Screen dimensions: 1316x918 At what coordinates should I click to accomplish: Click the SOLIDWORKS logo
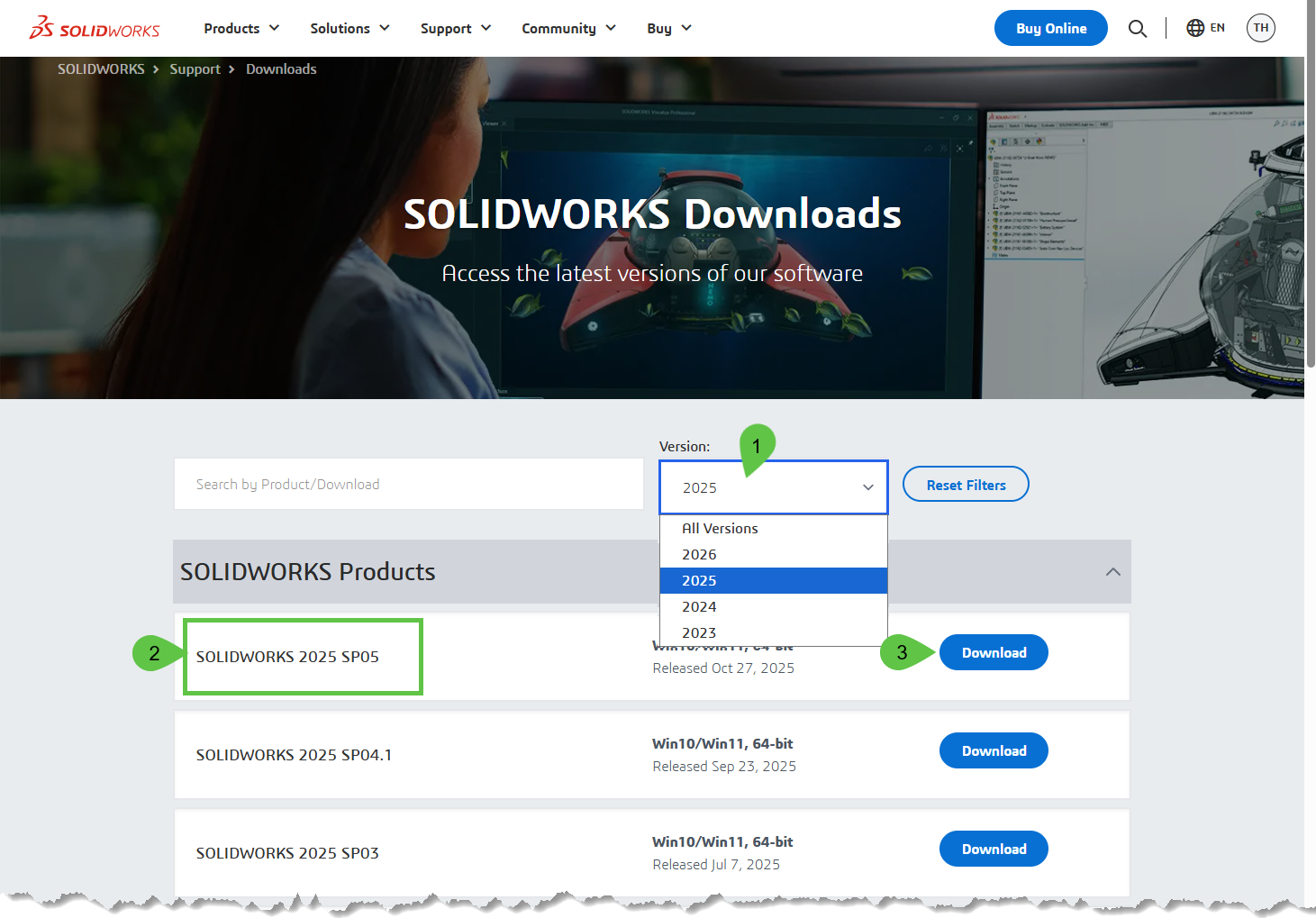click(95, 28)
